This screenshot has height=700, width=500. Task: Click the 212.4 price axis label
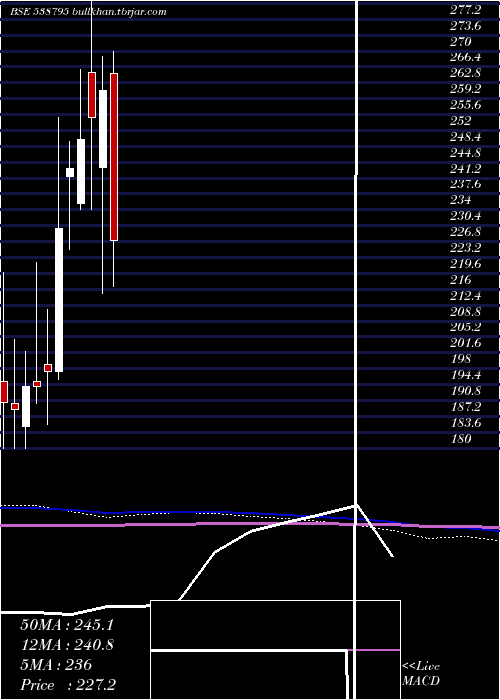click(465, 296)
